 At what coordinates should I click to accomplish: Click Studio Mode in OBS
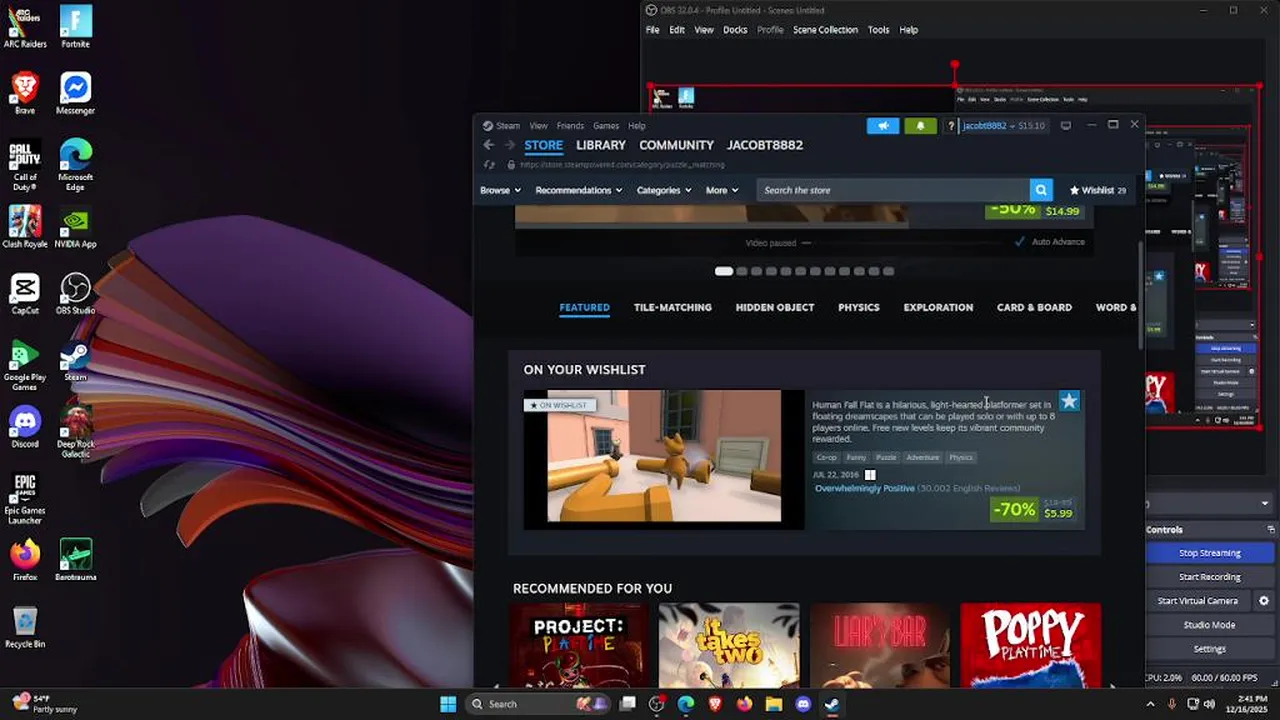1210,625
